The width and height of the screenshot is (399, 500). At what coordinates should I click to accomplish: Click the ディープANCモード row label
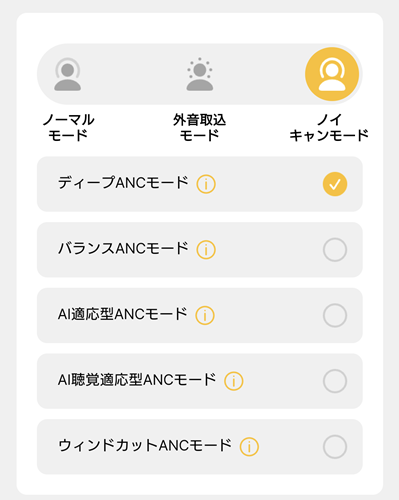[123, 183]
